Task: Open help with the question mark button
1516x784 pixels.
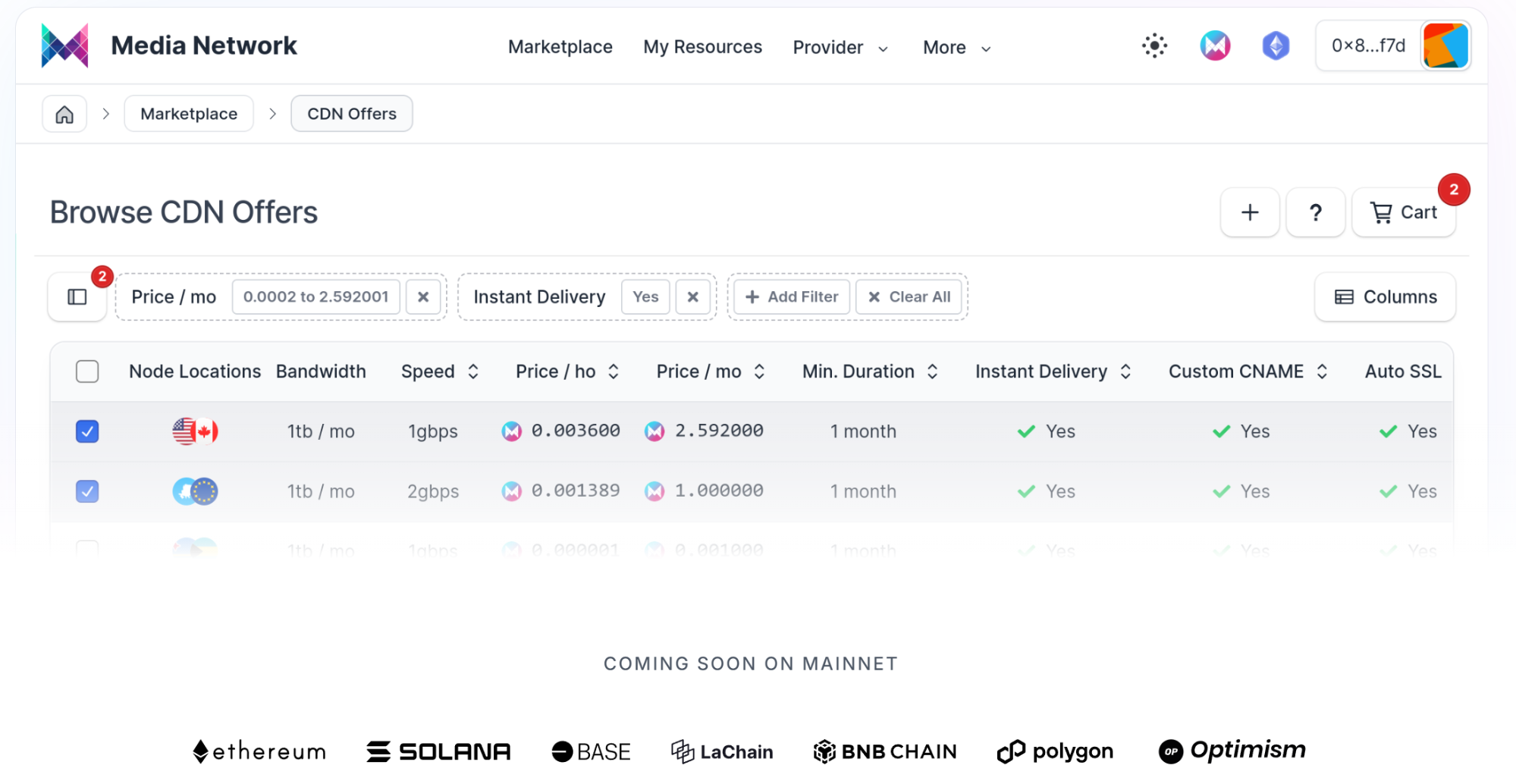Action: 1316,213
